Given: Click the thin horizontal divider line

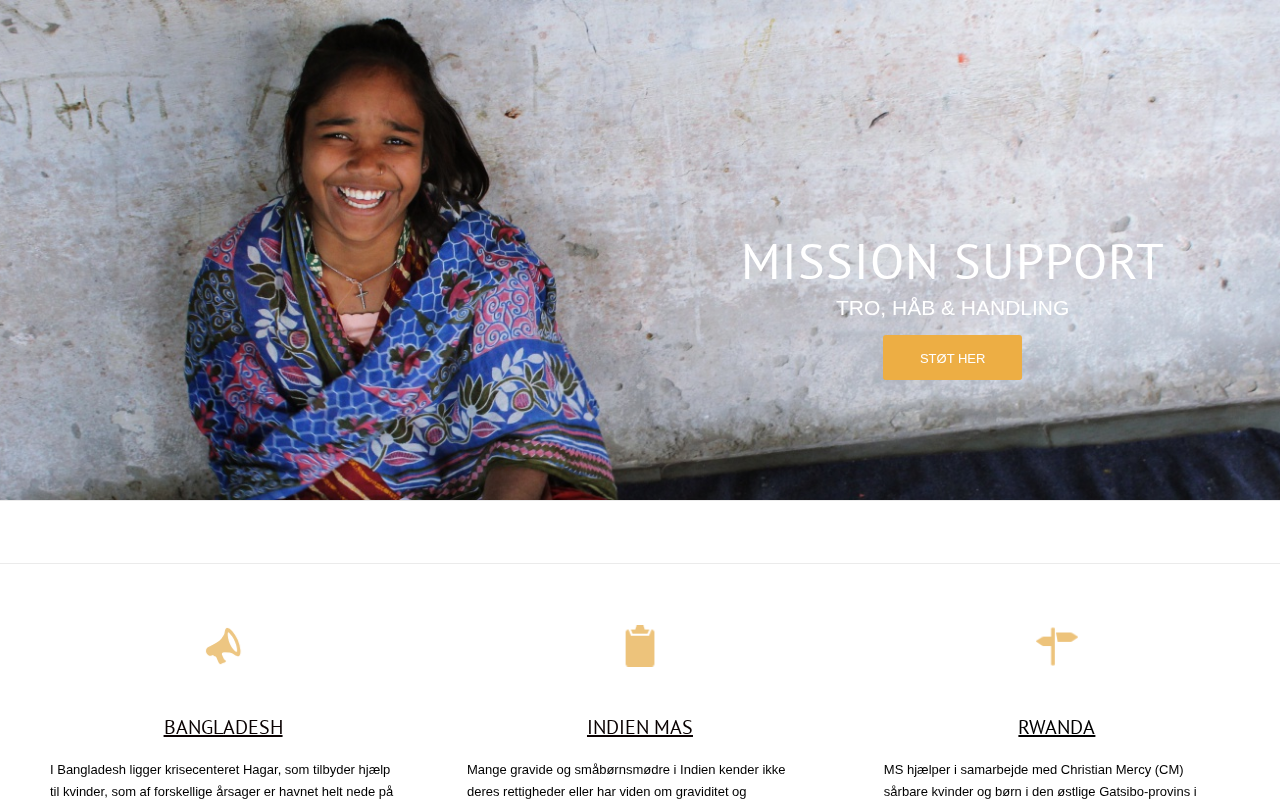Looking at the screenshot, I should click(x=640, y=564).
